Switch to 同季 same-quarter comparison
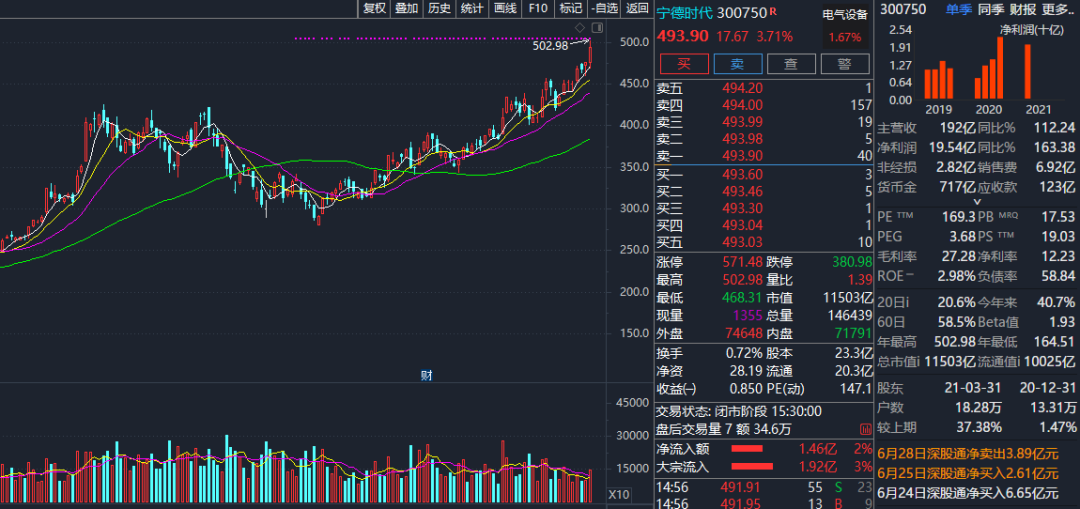This screenshot has height=509, width=1080. click(x=991, y=9)
